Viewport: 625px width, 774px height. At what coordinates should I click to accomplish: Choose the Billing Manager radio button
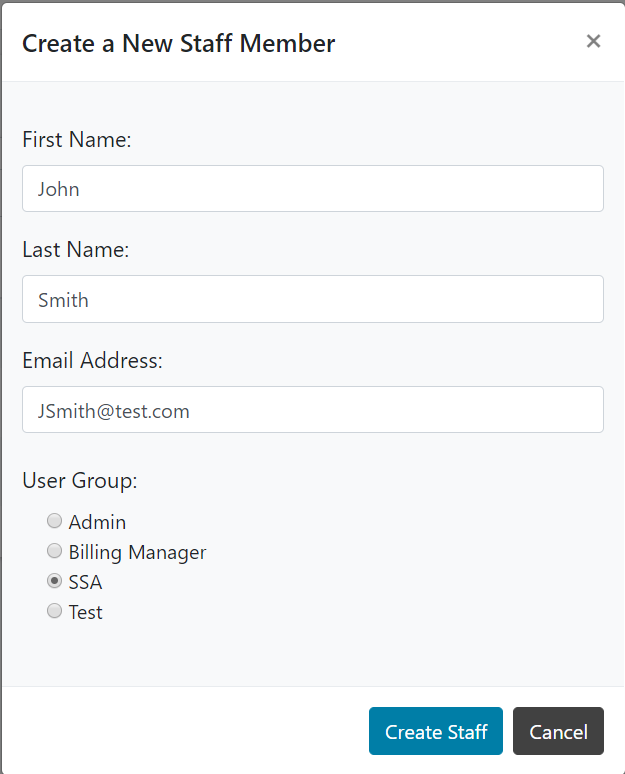pos(55,551)
